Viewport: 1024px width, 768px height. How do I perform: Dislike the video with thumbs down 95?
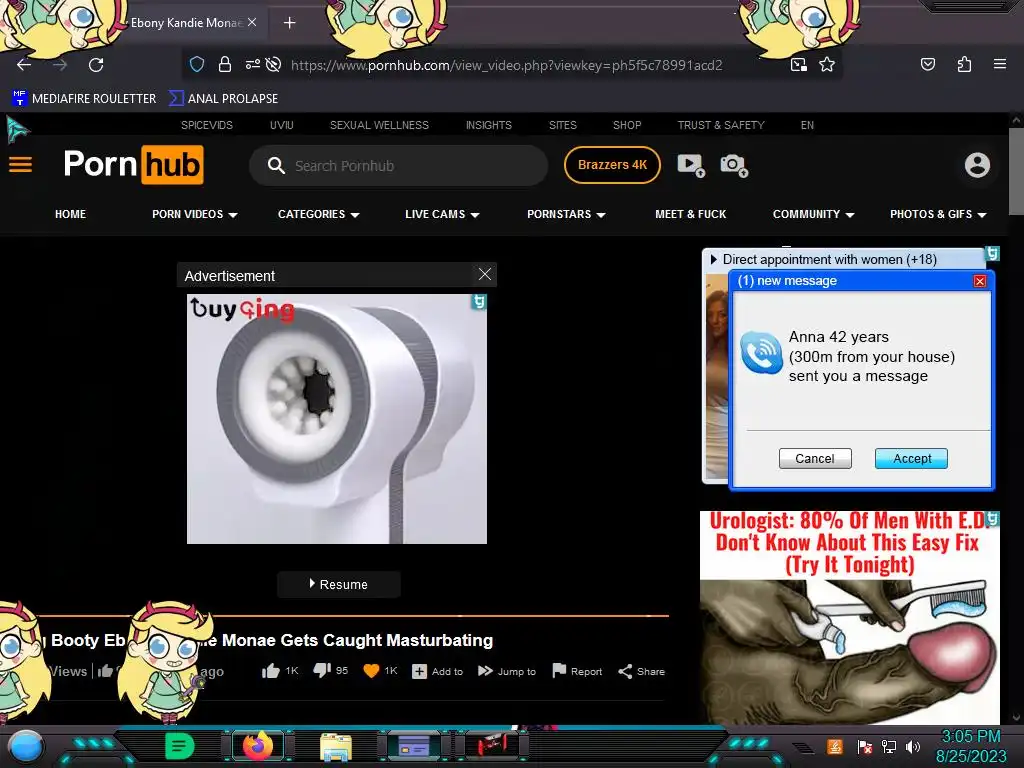[330, 671]
